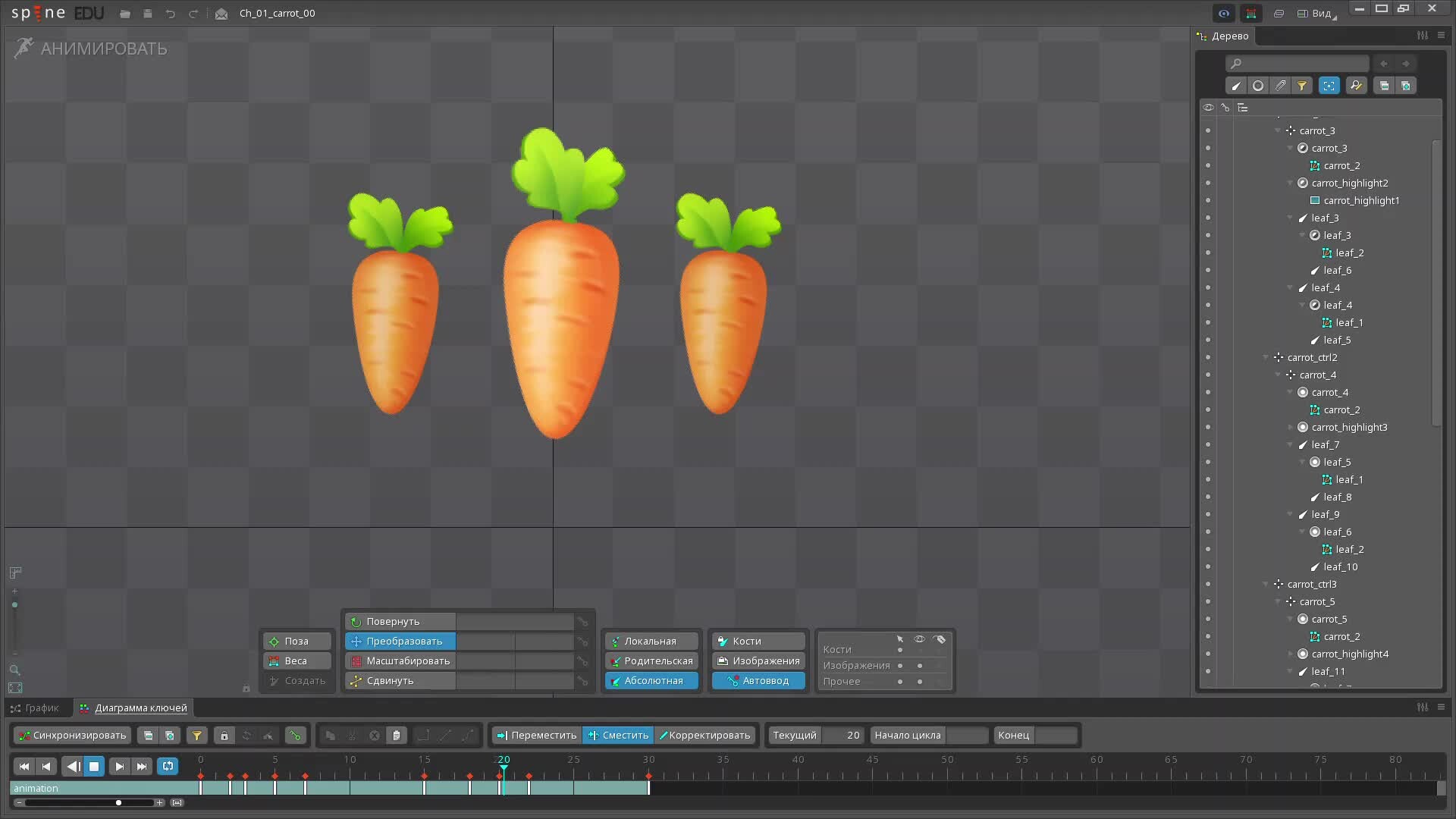Click the lock icon in the keys toolbar
Image resolution: width=1456 pixels, height=819 pixels.
tap(224, 736)
